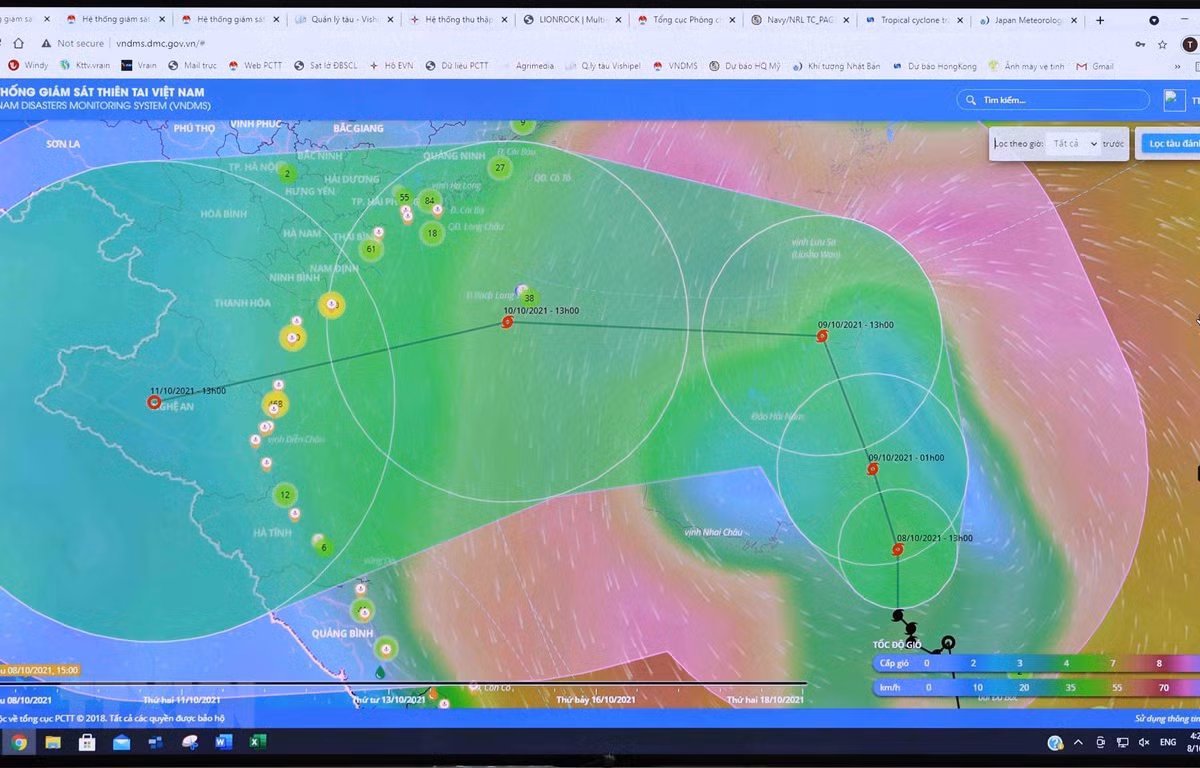Open the saved passwords key icon

click(x=1140, y=44)
